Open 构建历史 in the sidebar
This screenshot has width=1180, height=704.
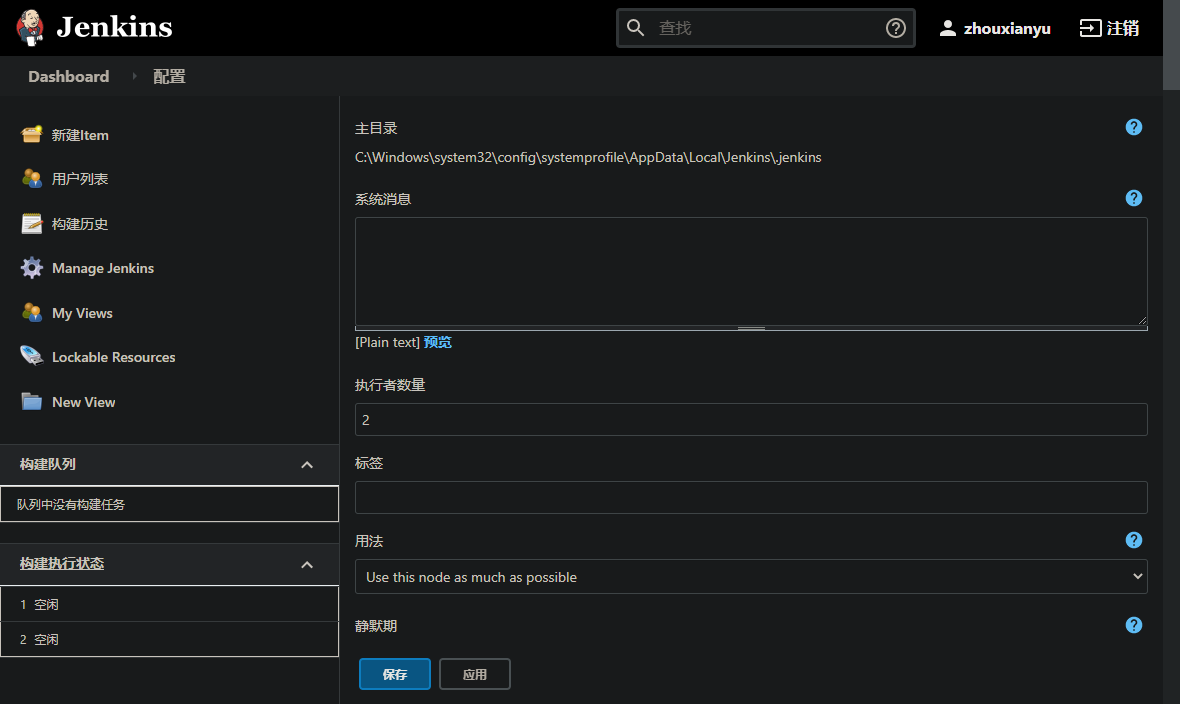(x=80, y=224)
